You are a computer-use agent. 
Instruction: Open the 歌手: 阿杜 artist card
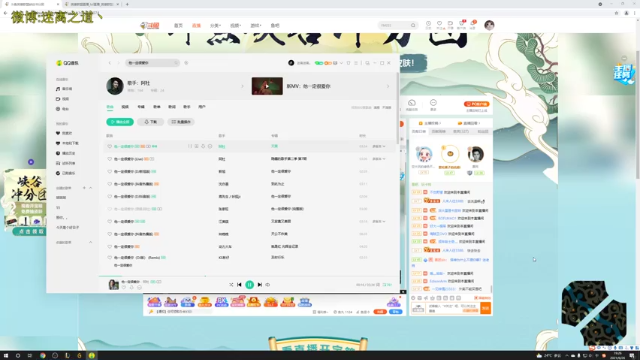click(x=176, y=86)
